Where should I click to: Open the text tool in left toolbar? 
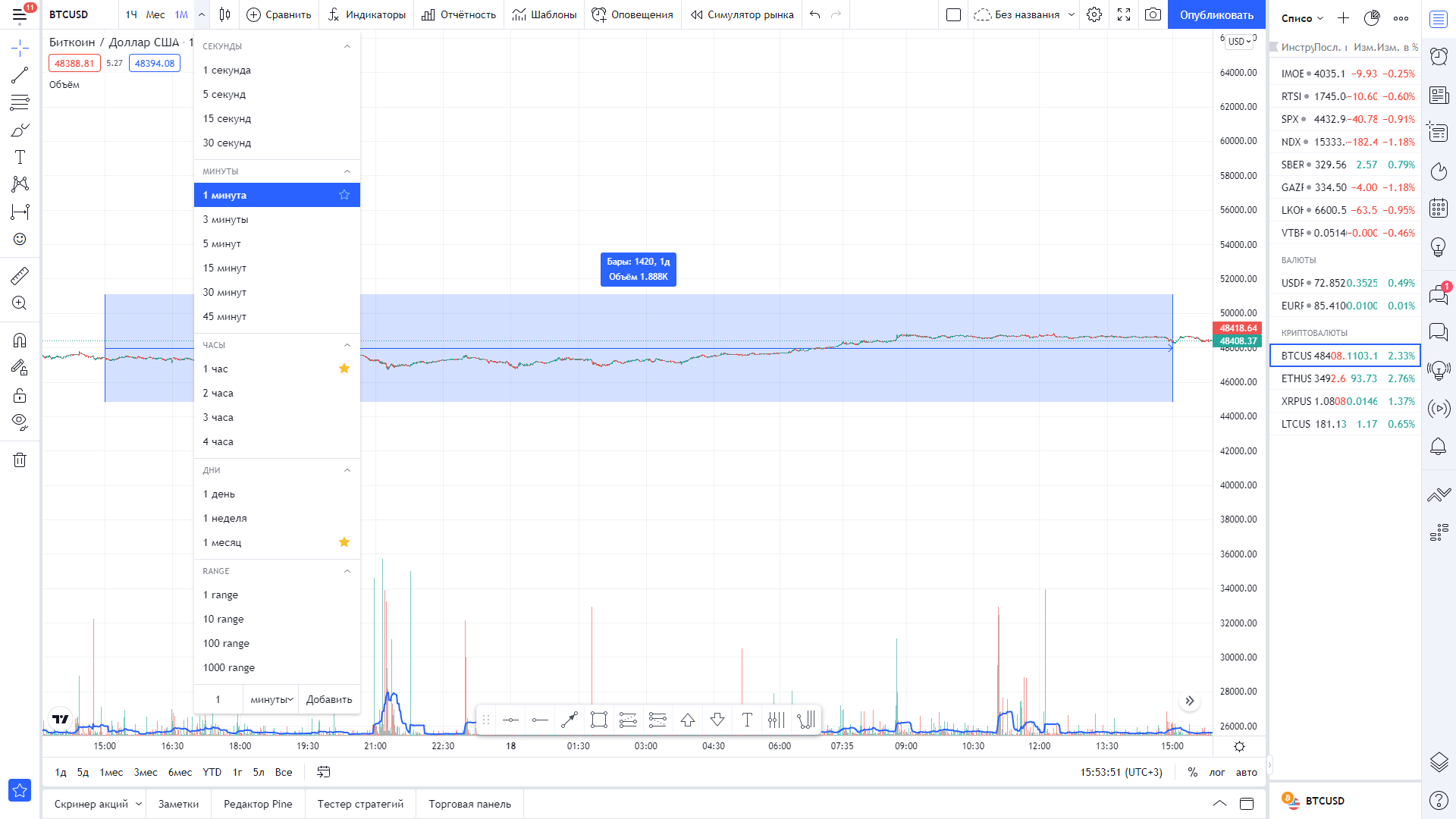pyautogui.click(x=20, y=157)
